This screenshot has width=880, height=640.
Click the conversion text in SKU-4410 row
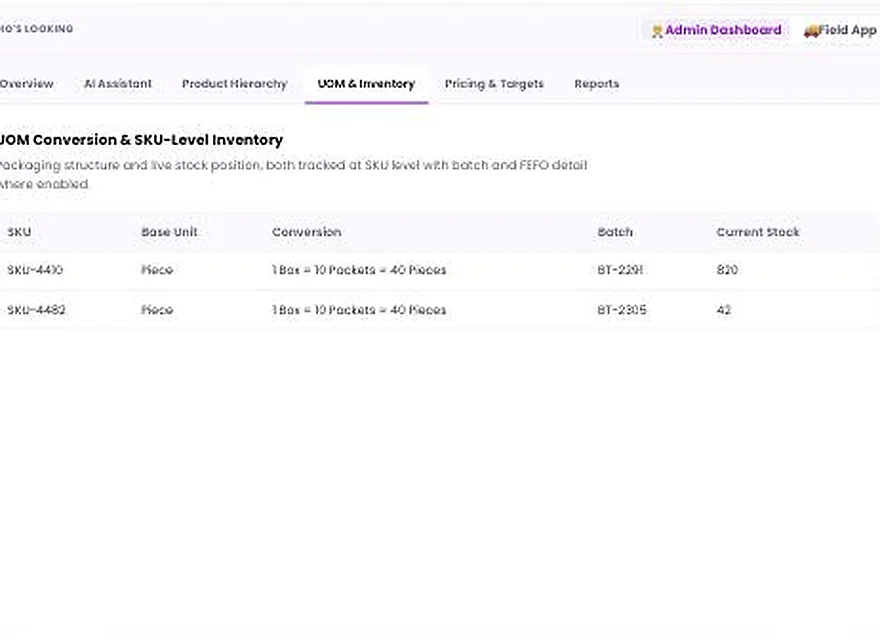point(359,270)
